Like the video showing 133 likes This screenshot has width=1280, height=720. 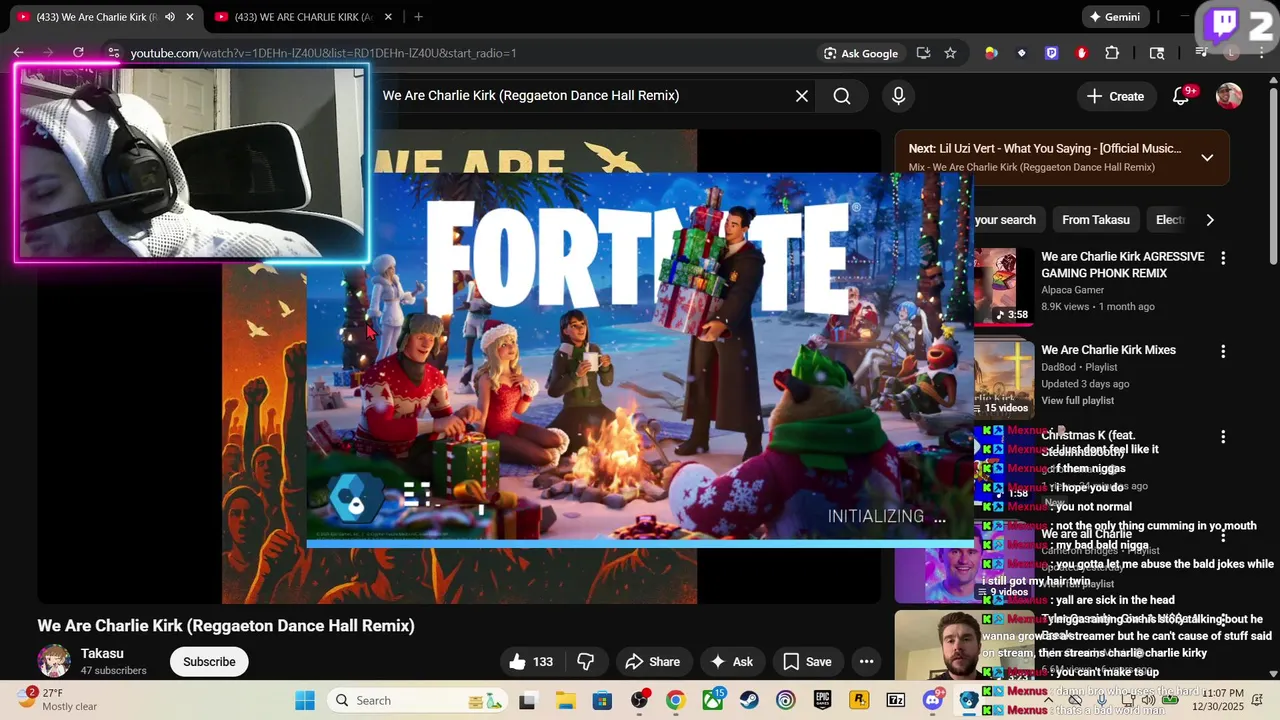530,661
